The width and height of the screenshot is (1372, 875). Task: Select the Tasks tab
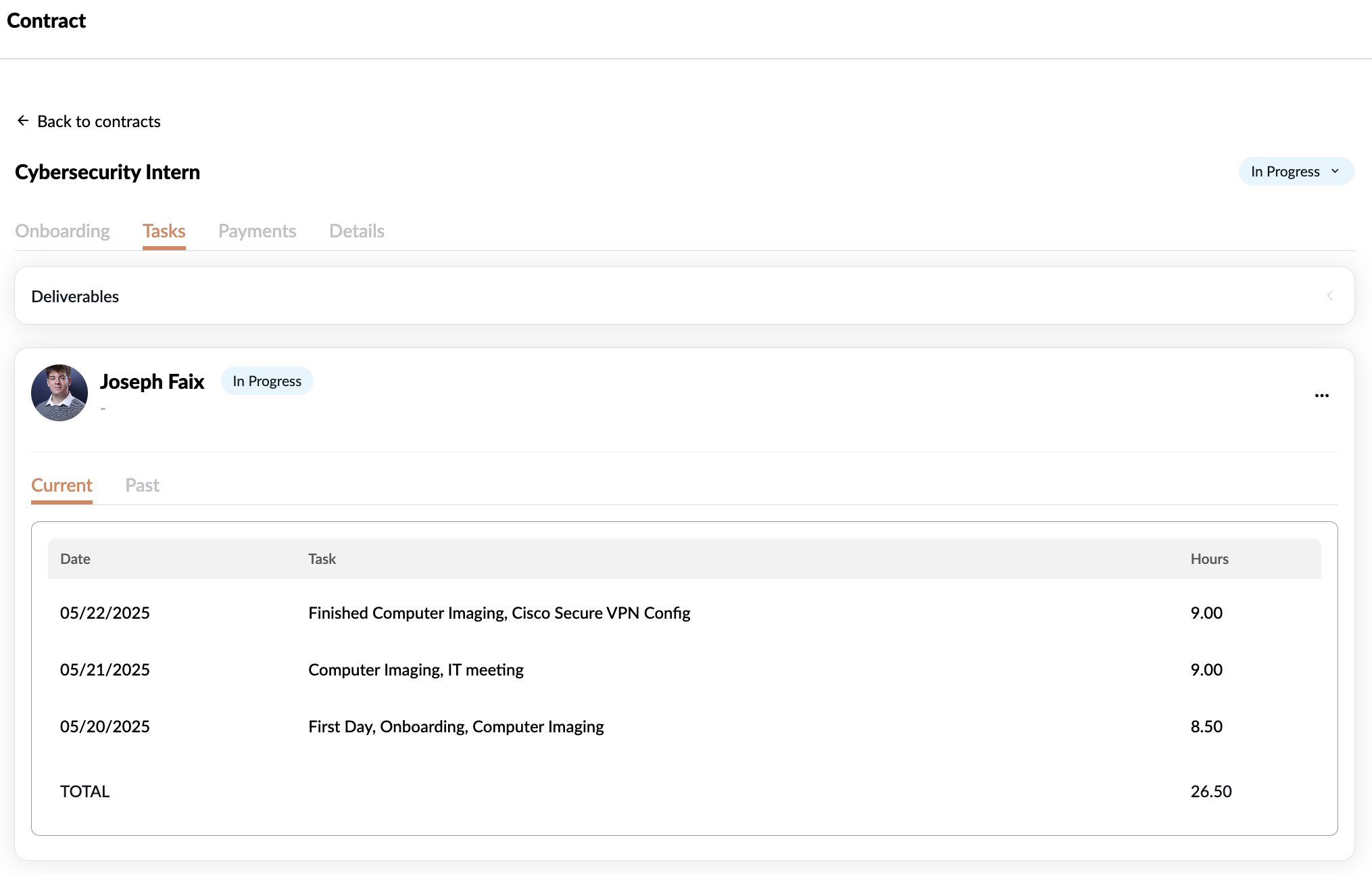coord(164,231)
